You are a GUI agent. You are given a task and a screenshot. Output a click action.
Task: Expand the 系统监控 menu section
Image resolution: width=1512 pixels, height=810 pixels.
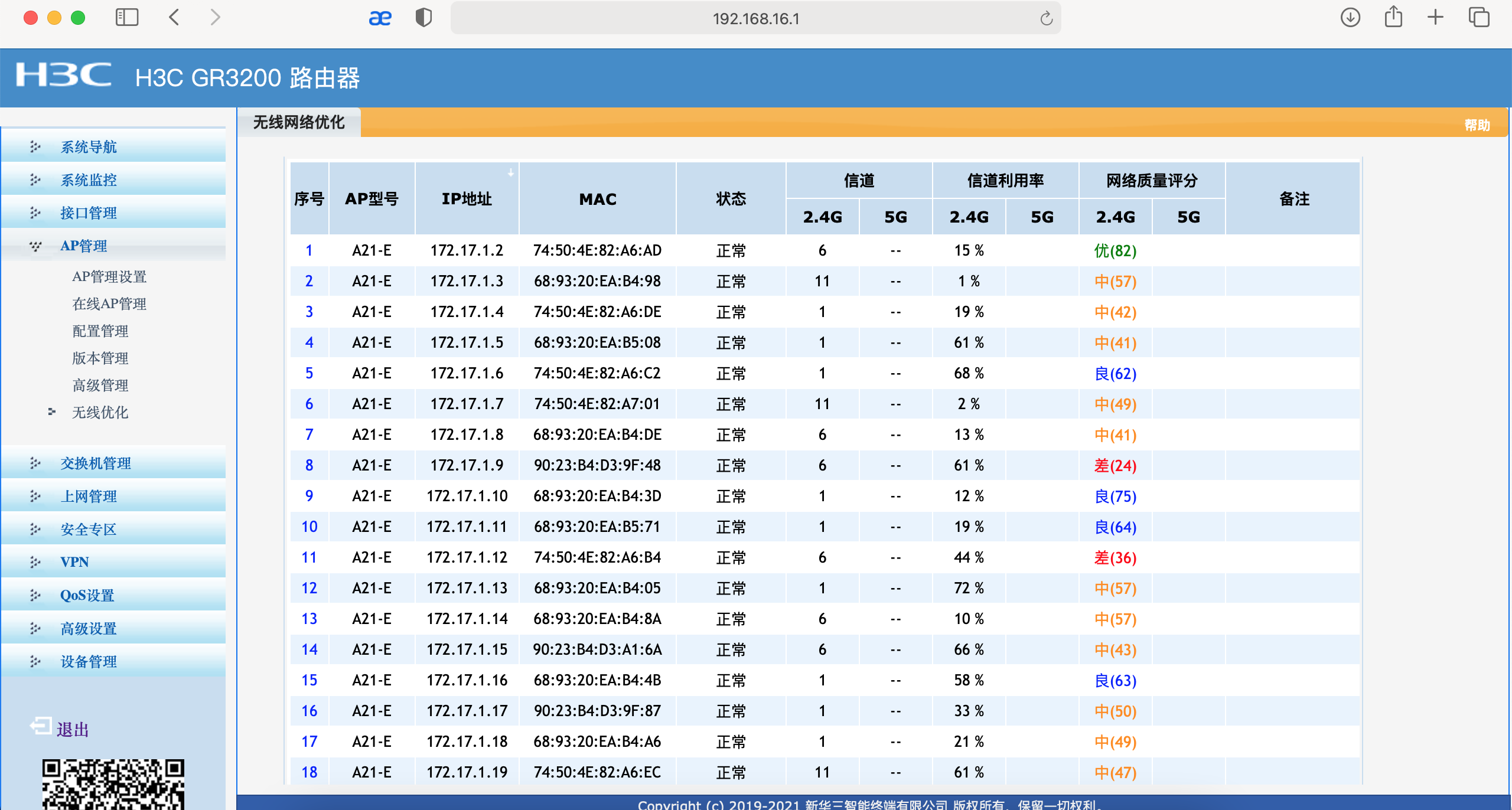[89, 180]
